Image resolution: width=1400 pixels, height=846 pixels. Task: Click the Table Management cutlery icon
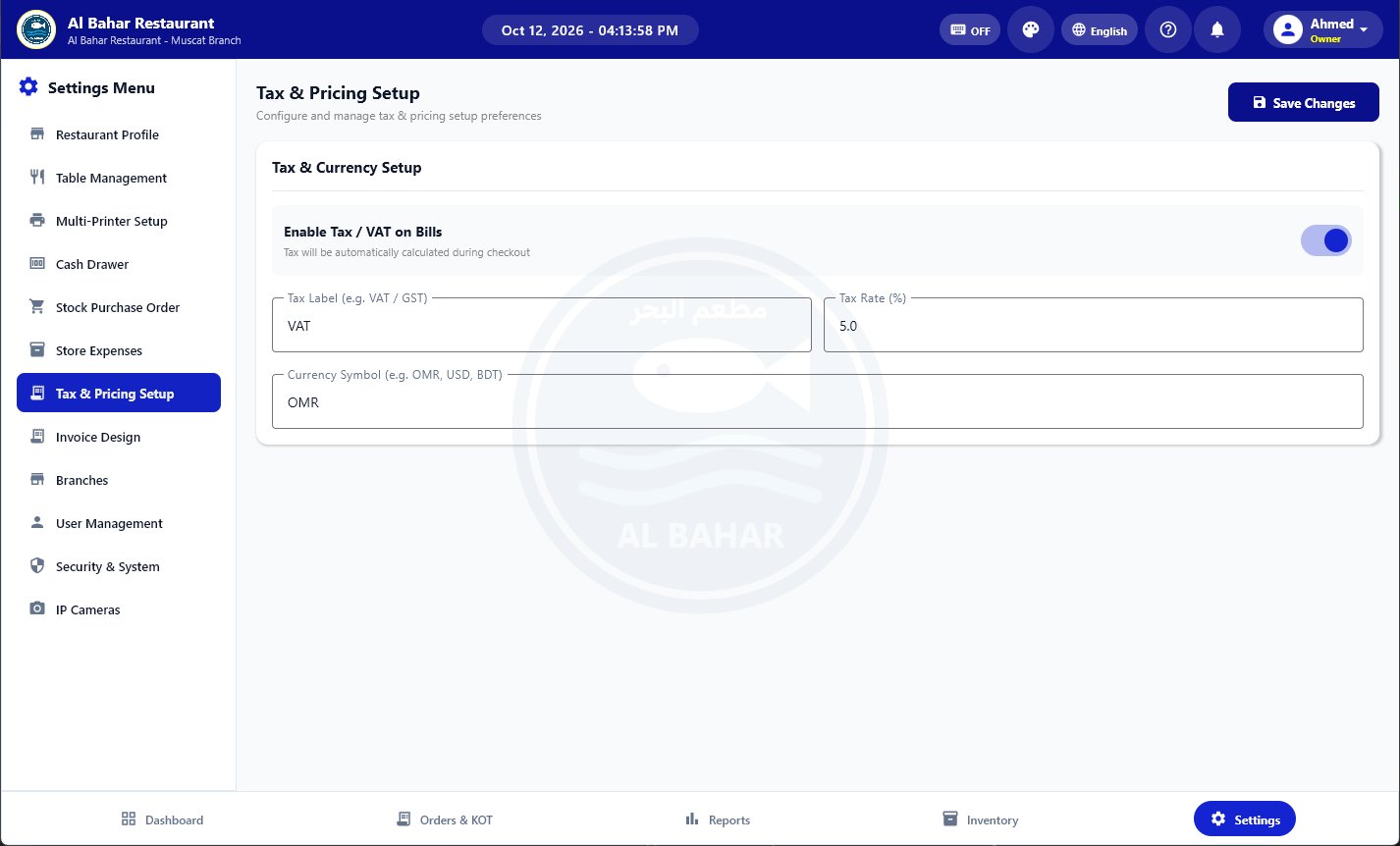point(37,178)
